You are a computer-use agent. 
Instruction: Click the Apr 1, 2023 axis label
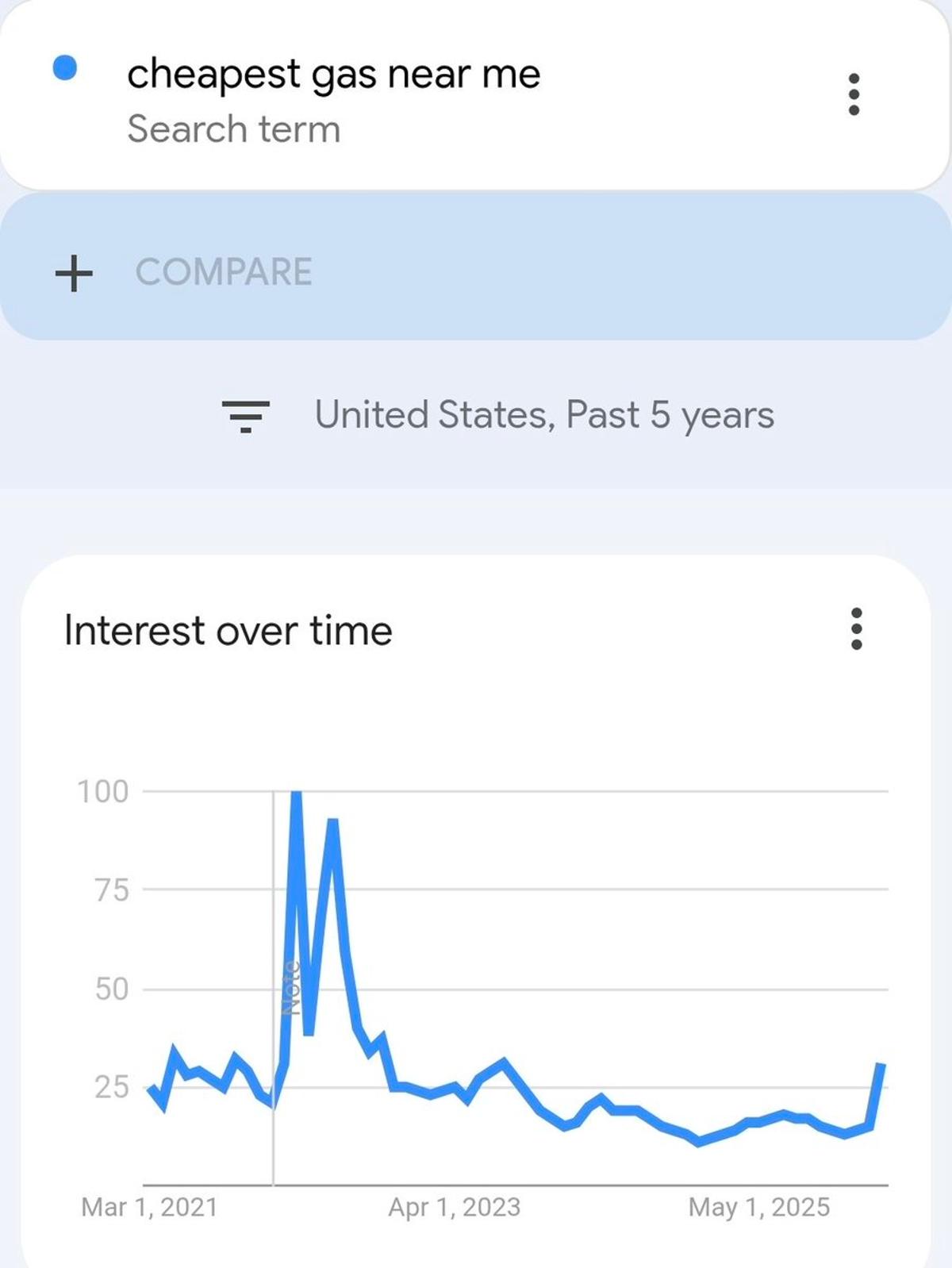[x=454, y=1207]
